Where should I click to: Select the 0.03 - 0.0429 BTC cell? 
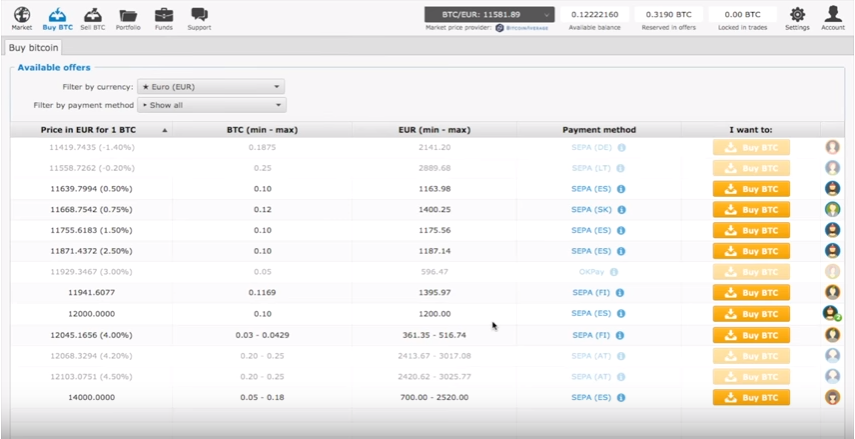[x=262, y=335]
